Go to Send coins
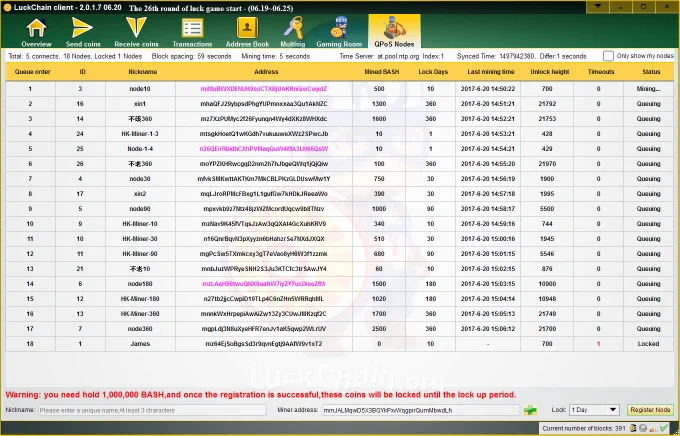 (83, 32)
